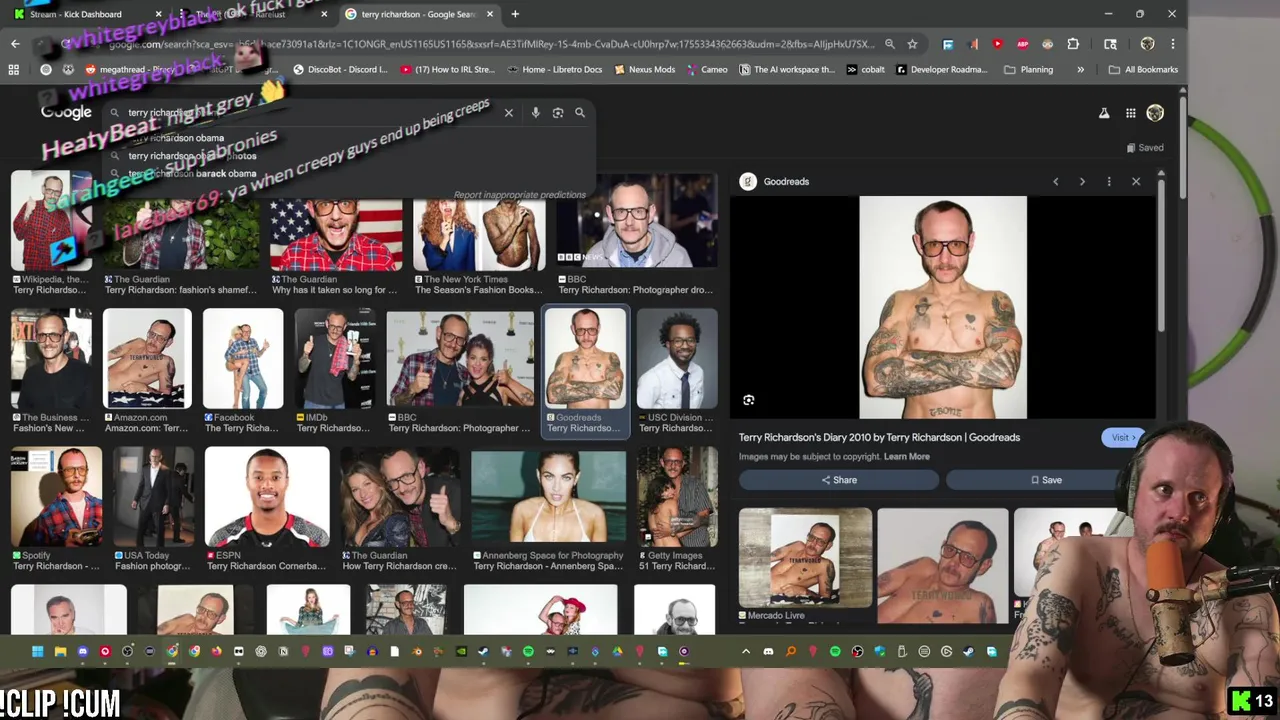Screen dimensions: 1280x720
Task: Open the Home - Libretro Docs bookmark
Action: [x=555, y=70]
